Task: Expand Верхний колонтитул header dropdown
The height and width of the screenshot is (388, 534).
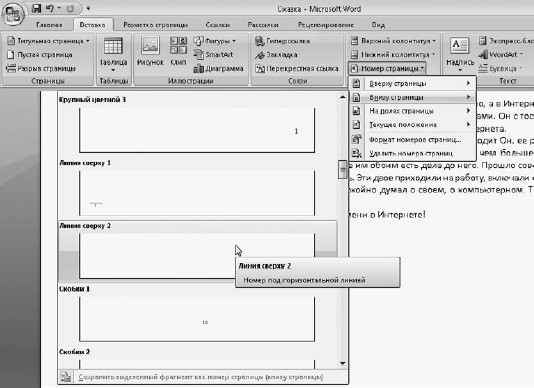Action: coord(393,41)
